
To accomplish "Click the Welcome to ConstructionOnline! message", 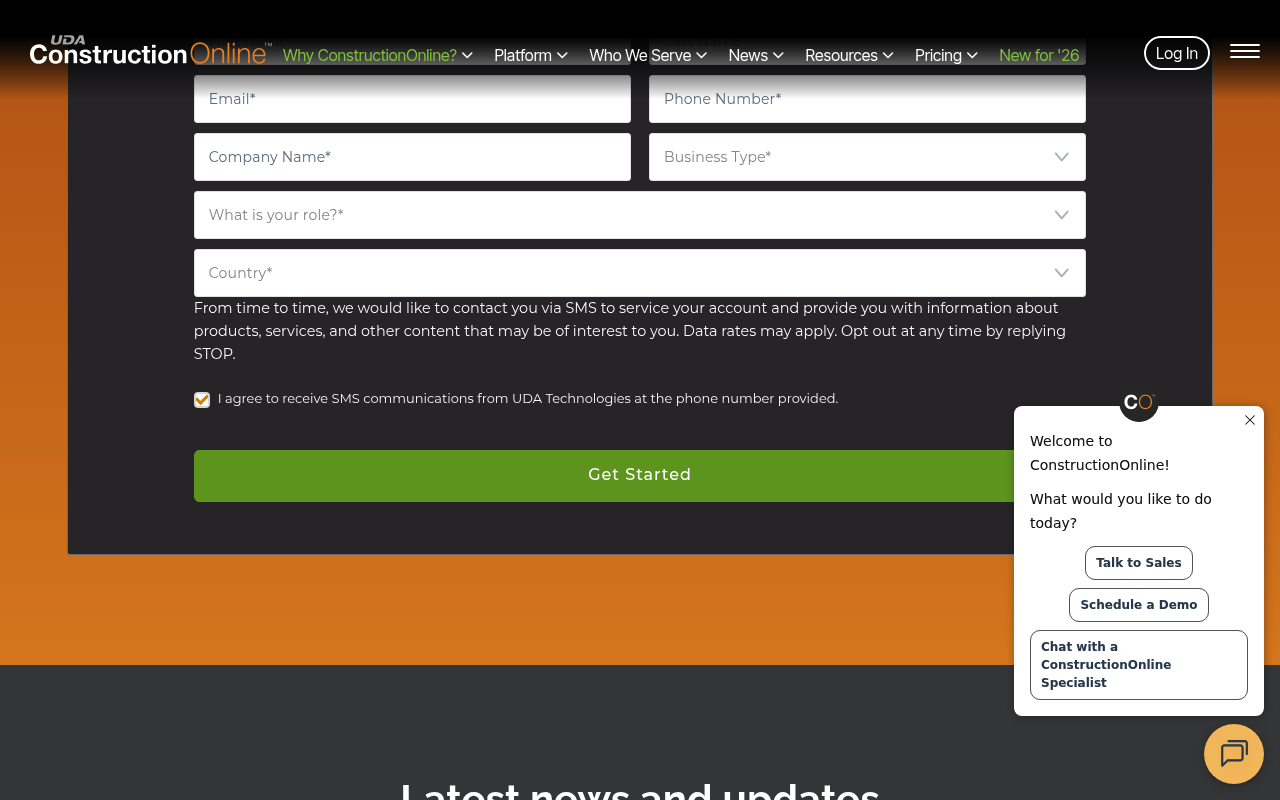I will coord(1099,453).
